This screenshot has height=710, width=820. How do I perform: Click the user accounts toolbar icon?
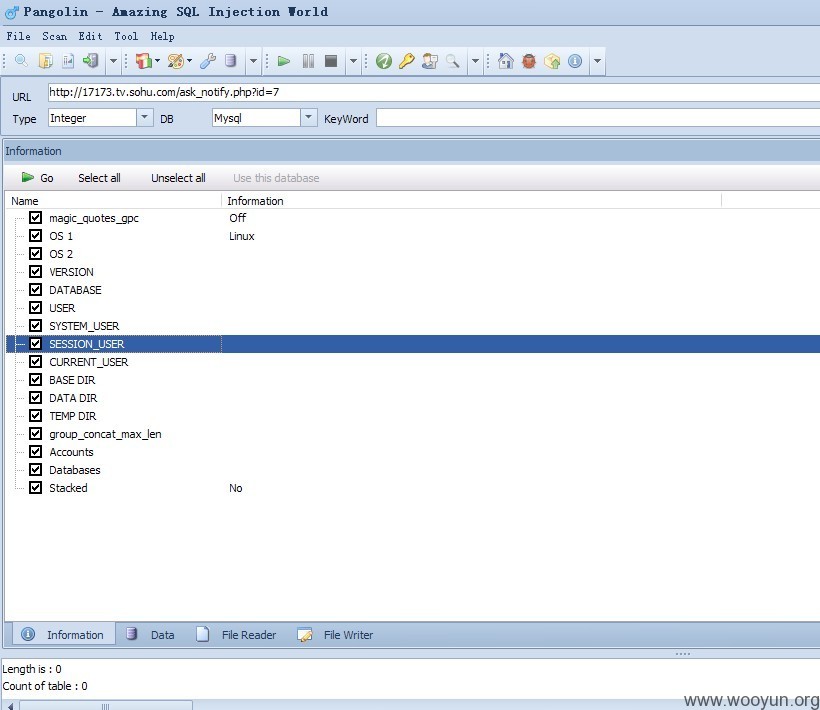click(x=429, y=61)
